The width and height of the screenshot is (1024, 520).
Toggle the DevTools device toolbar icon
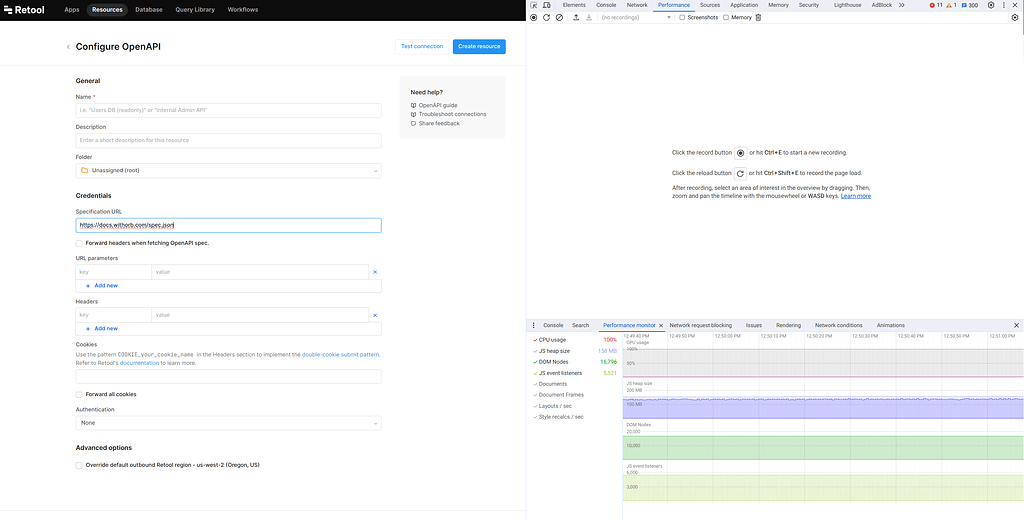point(546,5)
